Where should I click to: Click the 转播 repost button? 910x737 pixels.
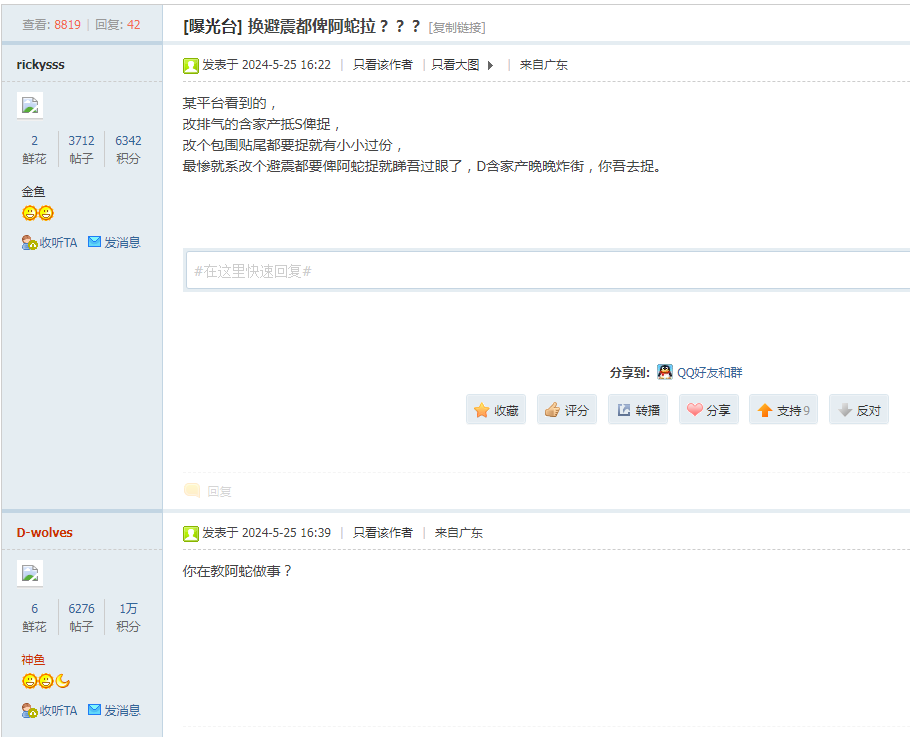tap(637, 410)
